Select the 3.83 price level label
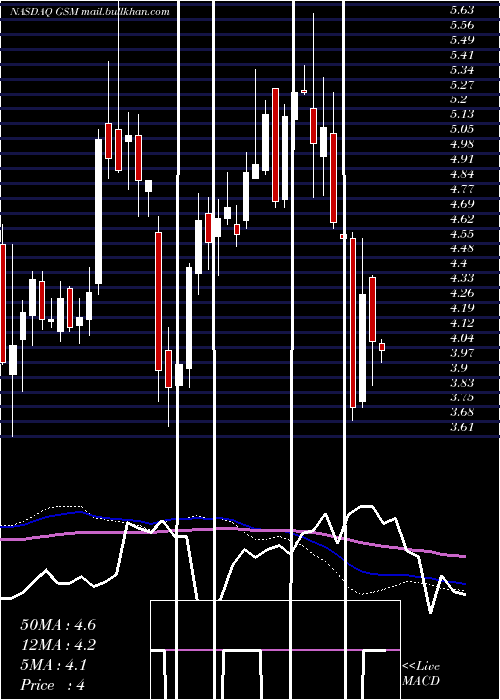500x700 pixels. pos(462,383)
